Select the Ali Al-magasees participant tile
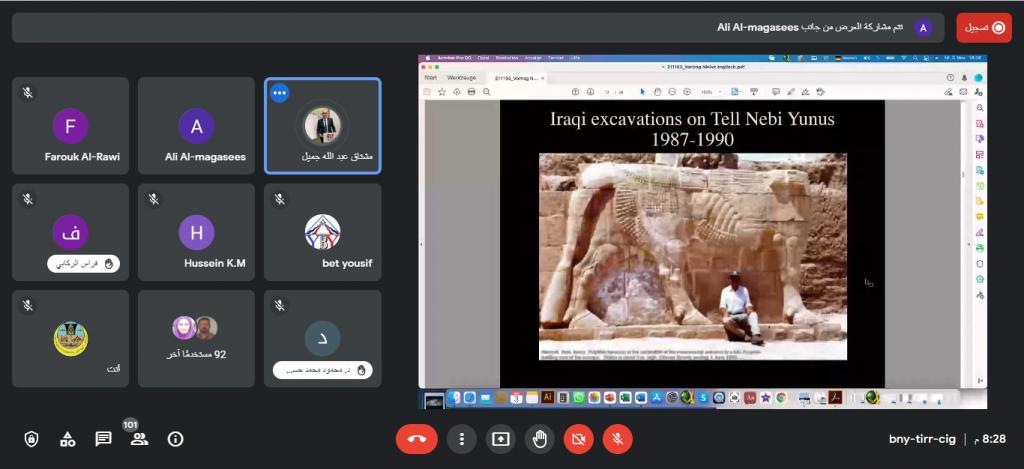This screenshot has height=469, width=1024. click(196, 126)
